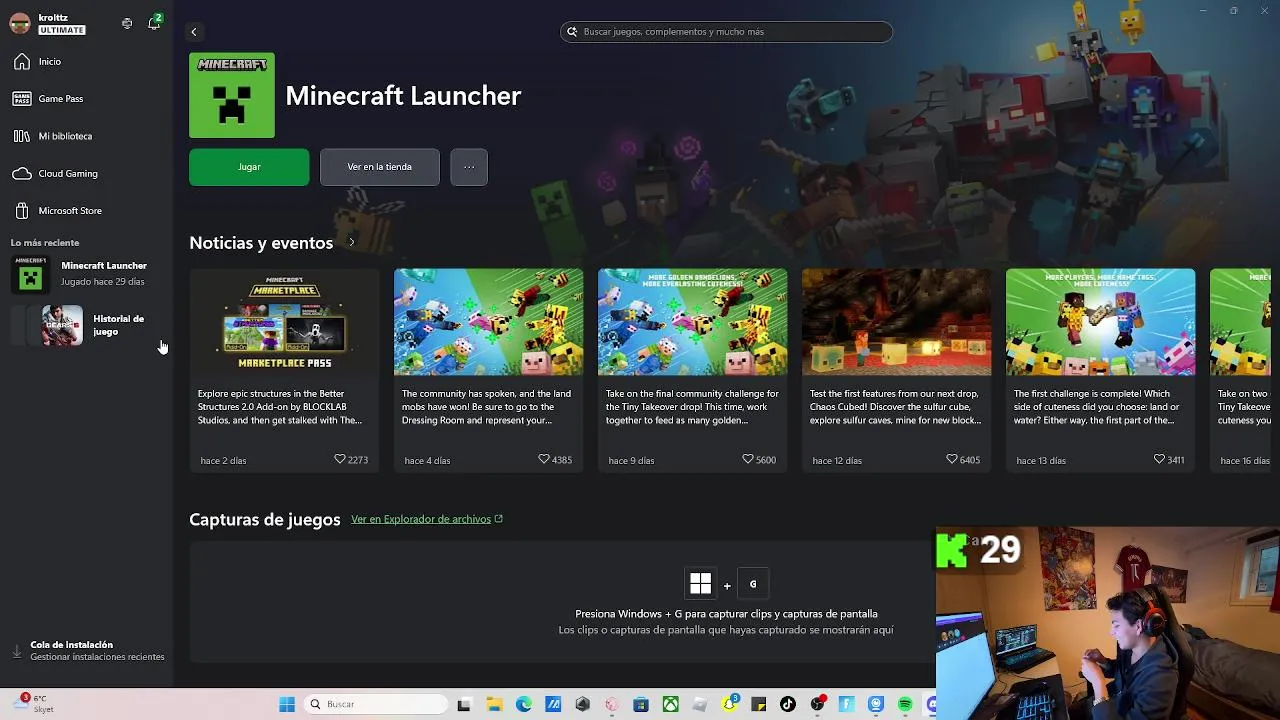Open Task View on the taskbar

click(x=464, y=704)
